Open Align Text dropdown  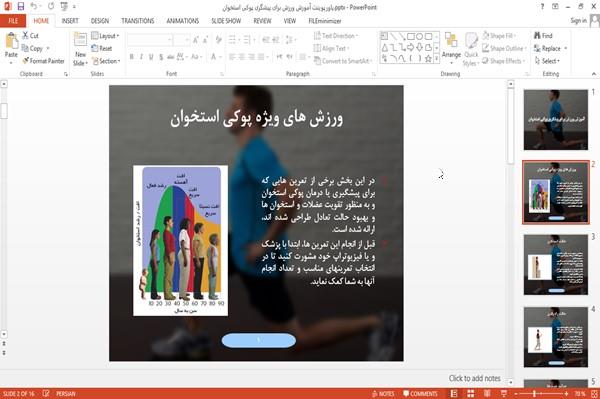pyautogui.click(x=331, y=48)
